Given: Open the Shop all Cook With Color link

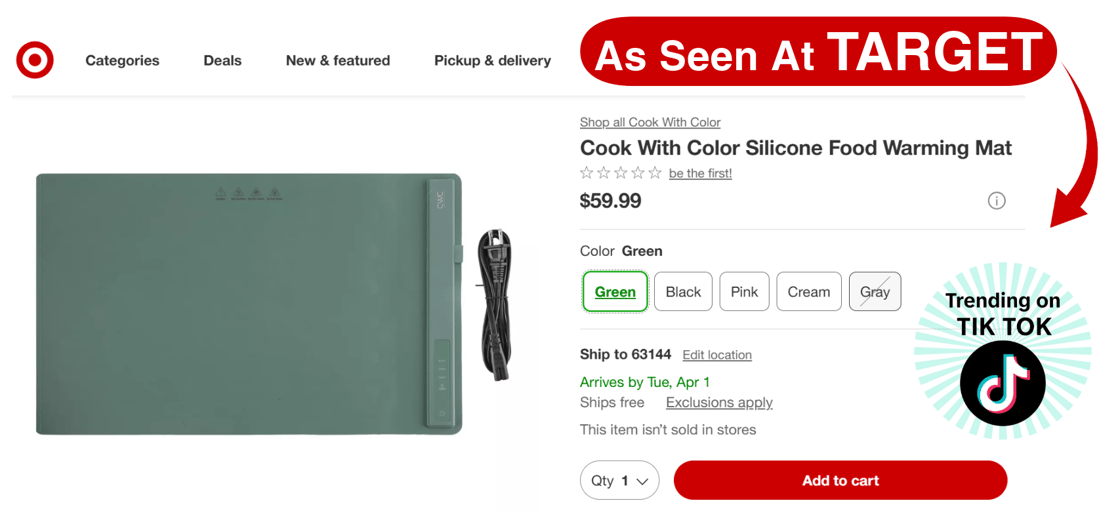Looking at the screenshot, I should (x=650, y=122).
